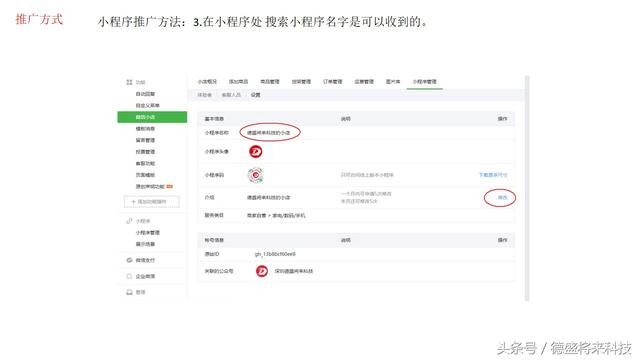
Task: Click the 管理 icon at the sidebar bottom
Action: [129, 292]
